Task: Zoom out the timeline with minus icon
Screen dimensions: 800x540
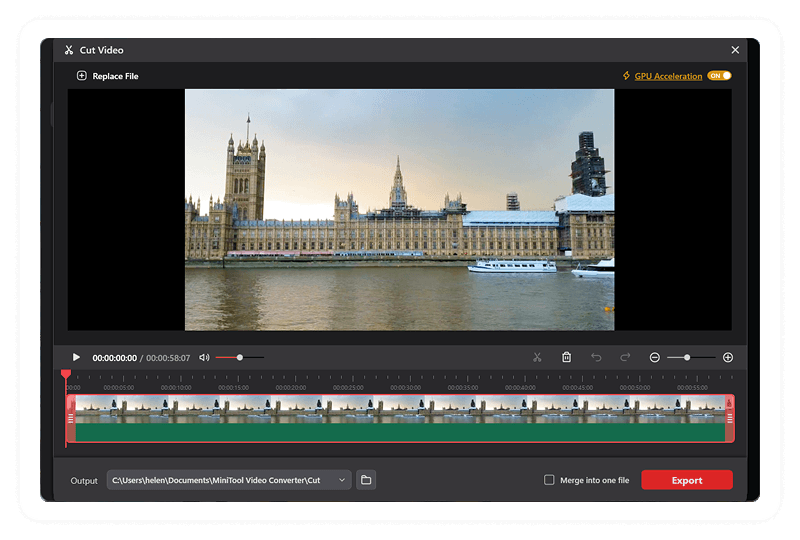Action: 655,357
